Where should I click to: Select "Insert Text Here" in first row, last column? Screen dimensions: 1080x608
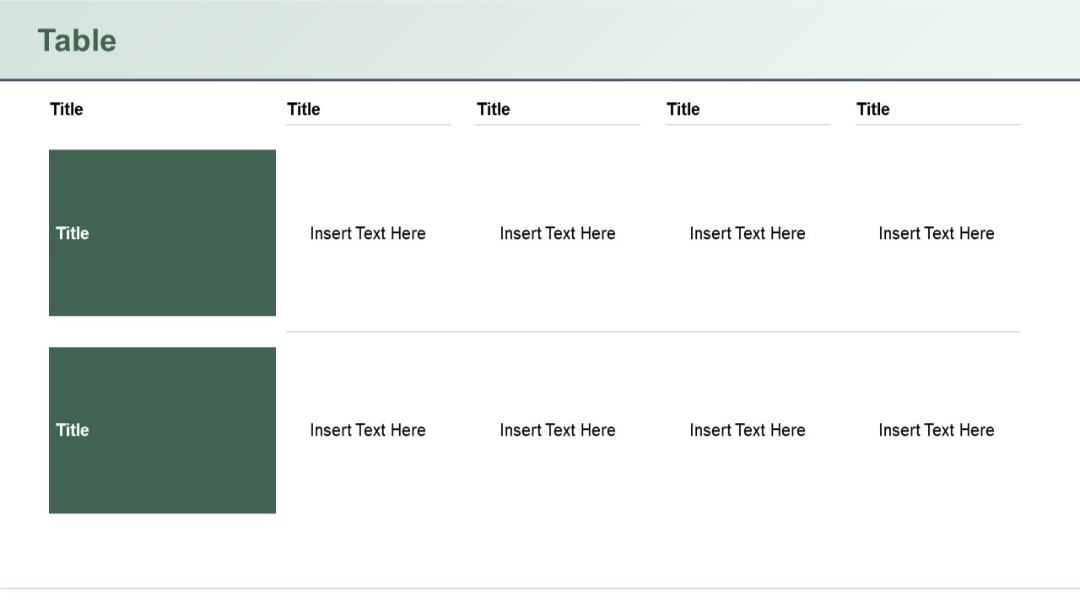936,233
